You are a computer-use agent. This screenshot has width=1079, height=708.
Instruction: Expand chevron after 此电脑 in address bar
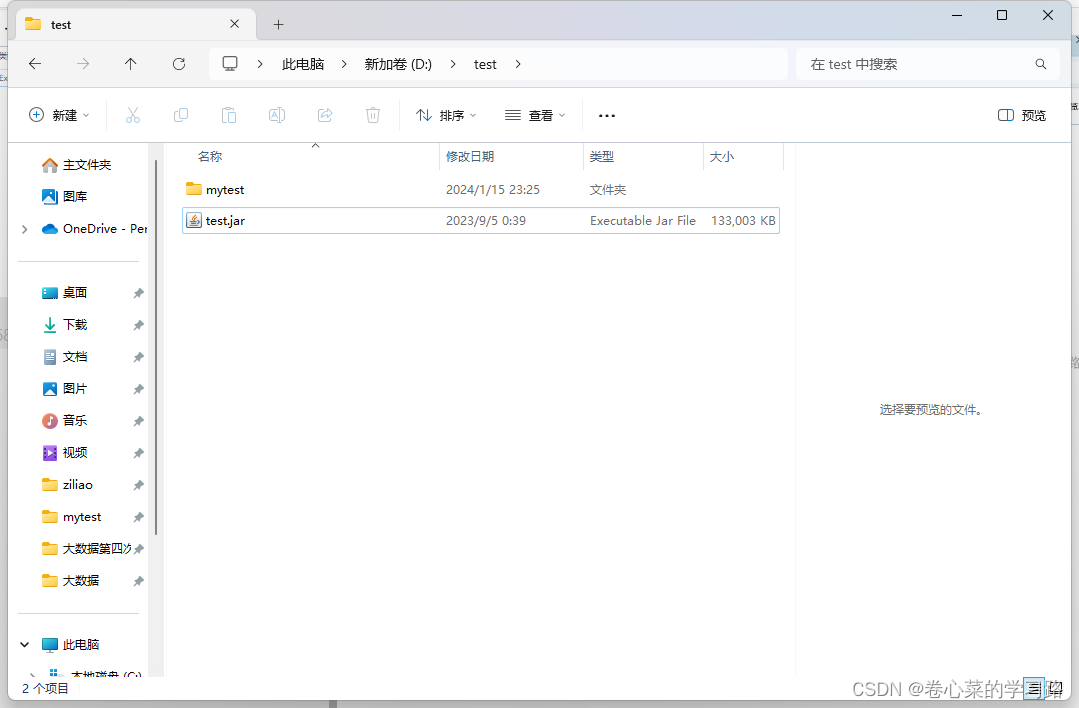pyautogui.click(x=344, y=64)
